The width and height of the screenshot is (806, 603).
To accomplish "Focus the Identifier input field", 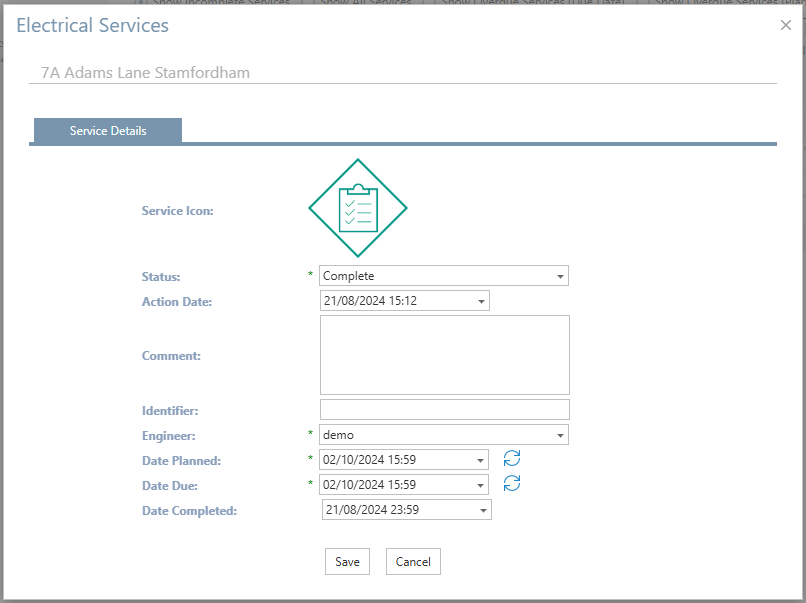I will (444, 410).
